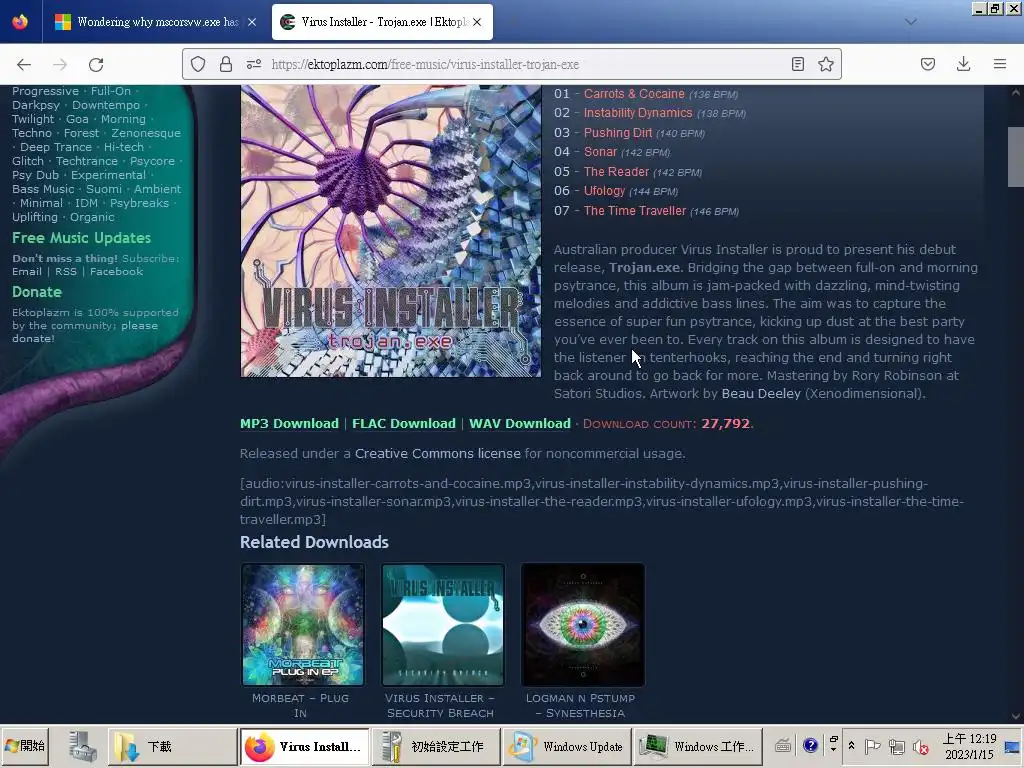Screen dimensions: 1024x768
Task: Open track Pushing Dirt
Action: coord(618,133)
